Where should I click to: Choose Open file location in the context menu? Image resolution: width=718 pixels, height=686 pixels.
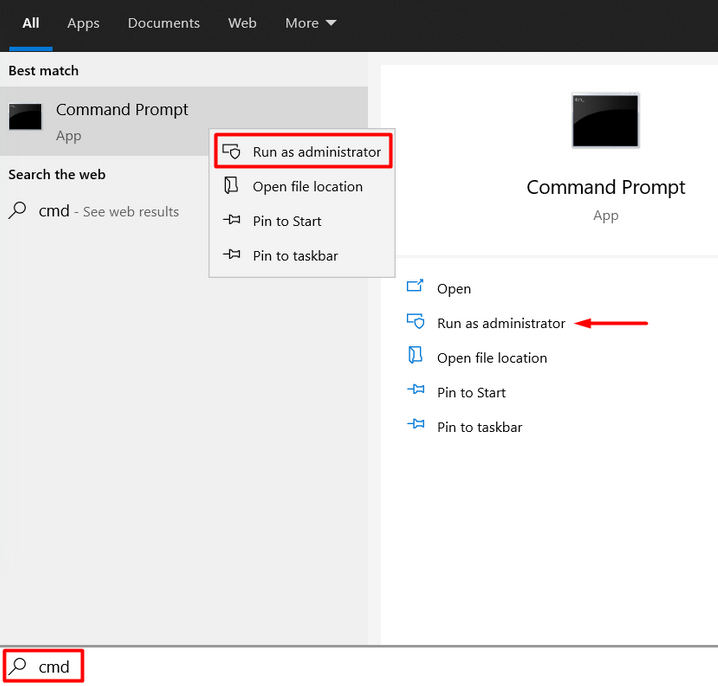tap(307, 187)
